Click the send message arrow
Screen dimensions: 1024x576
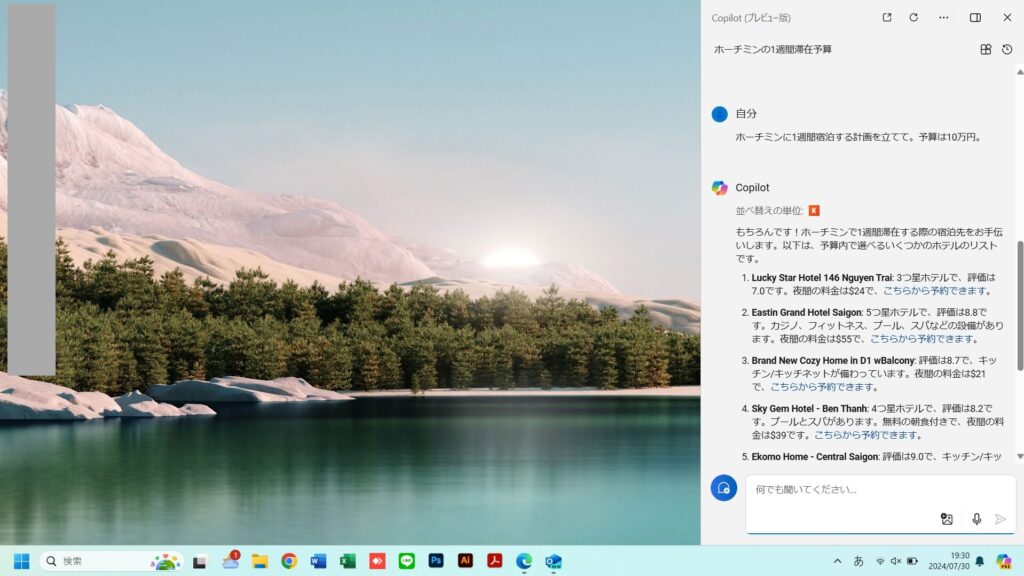(1000, 519)
